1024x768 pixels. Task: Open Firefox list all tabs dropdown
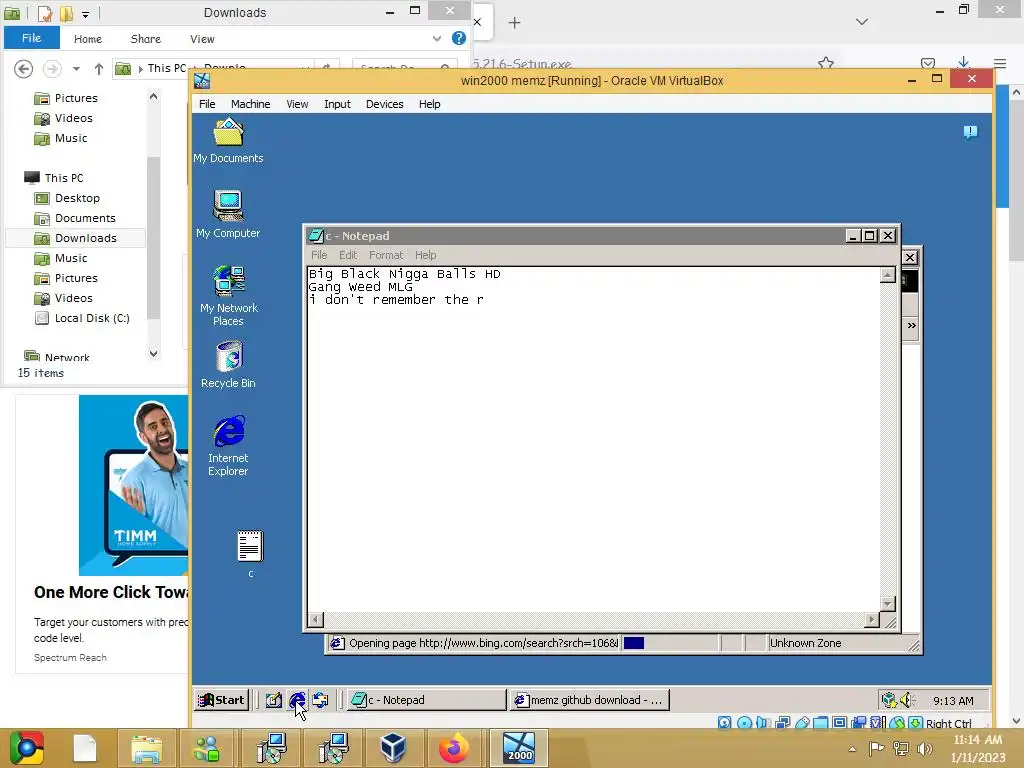point(862,22)
